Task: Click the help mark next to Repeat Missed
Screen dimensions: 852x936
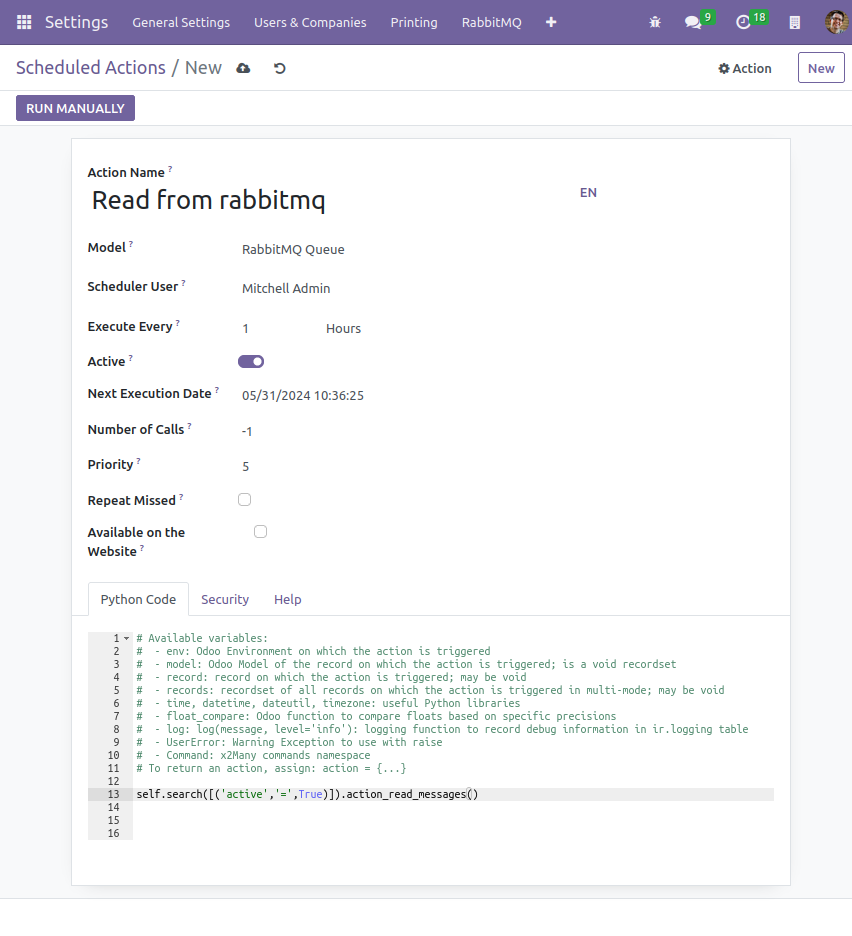Action: pos(181,497)
